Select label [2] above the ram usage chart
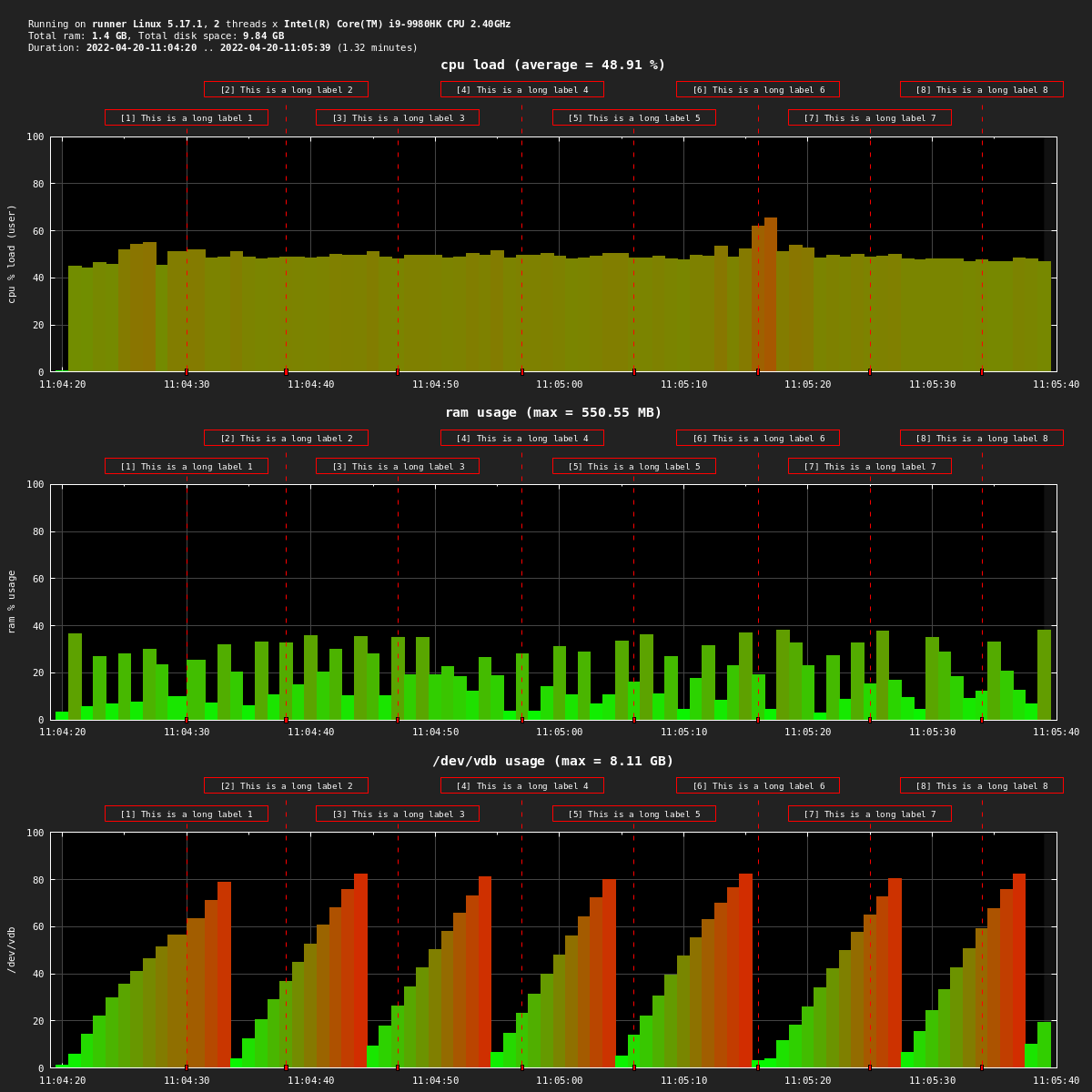Screen dimensions: 1092x1092 coord(286,438)
